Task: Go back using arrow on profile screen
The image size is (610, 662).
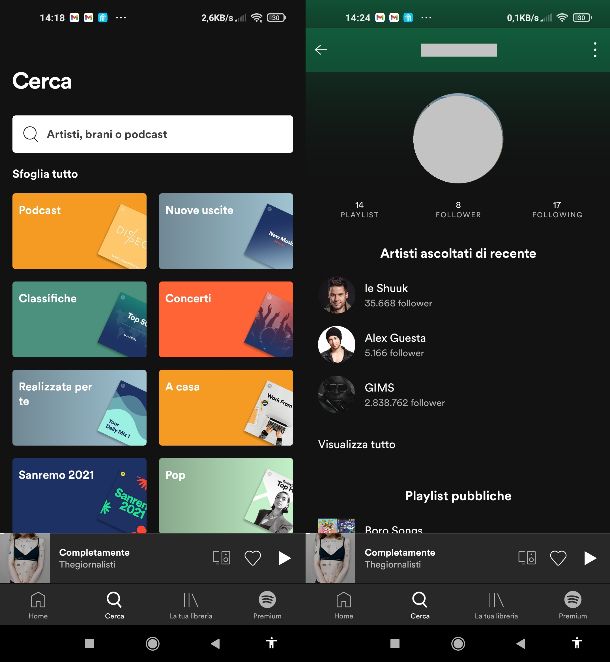Action: coord(321,49)
